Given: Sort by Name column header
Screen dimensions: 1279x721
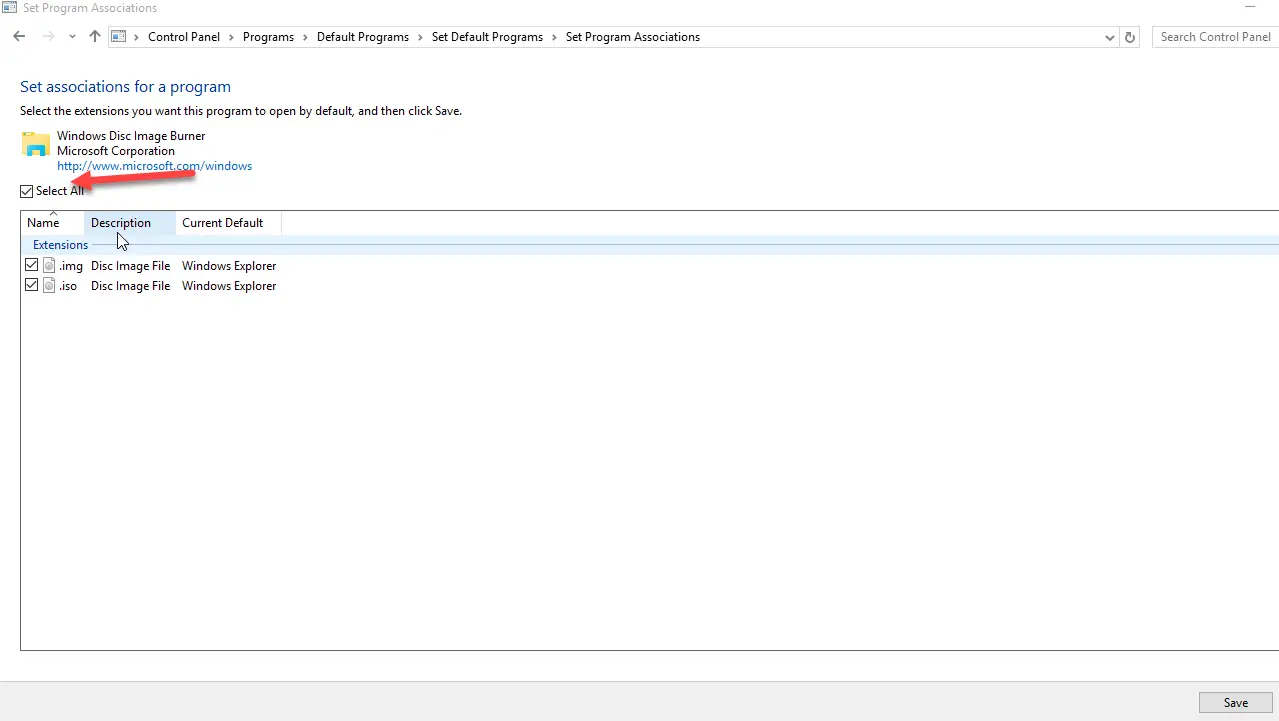Looking at the screenshot, I should tap(52, 223).
